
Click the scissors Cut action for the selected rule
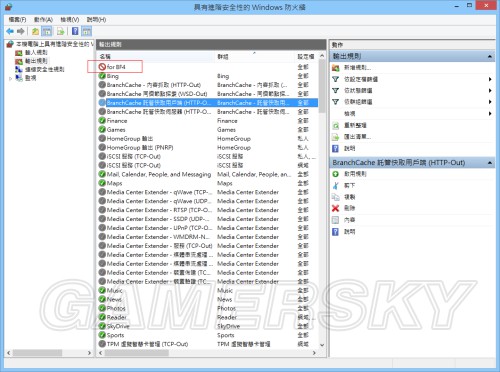pos(336,186)
